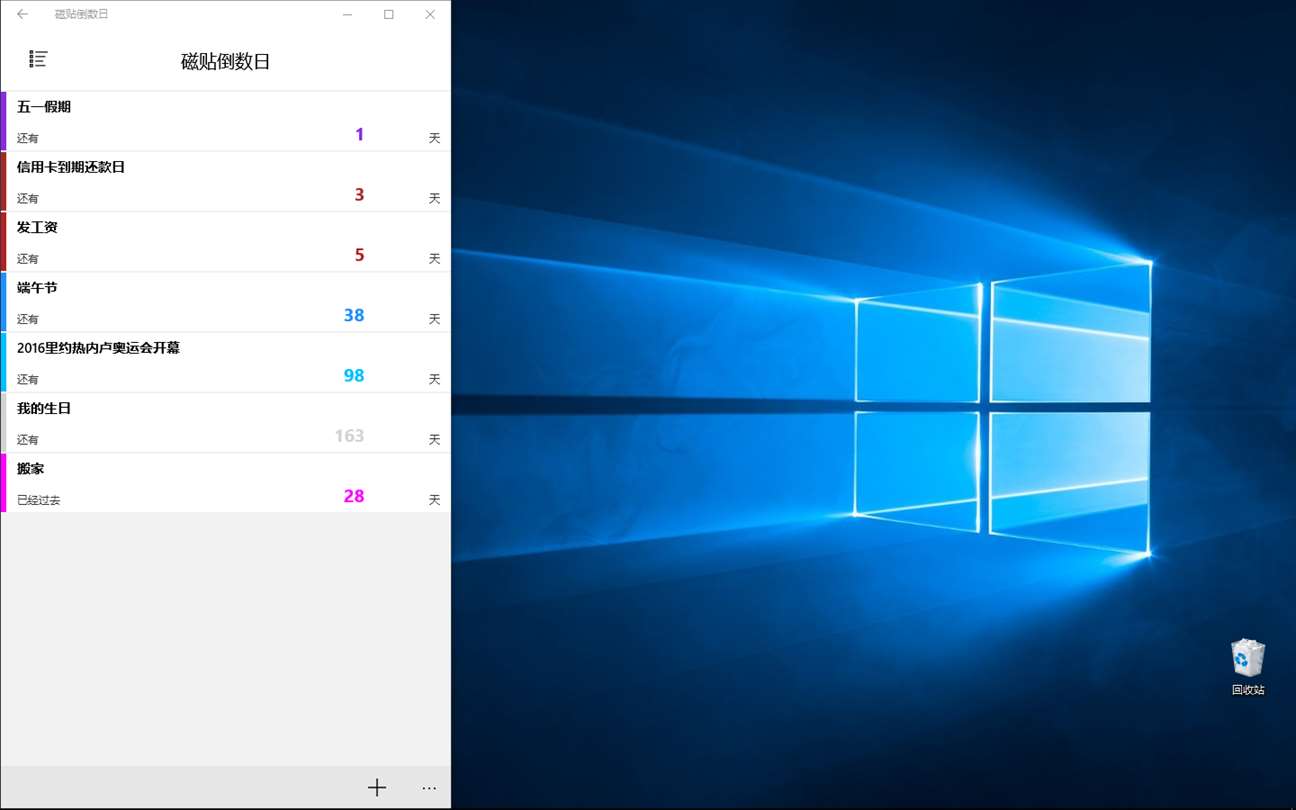Click the cyan number 98 days
Viewport: 1296px width, 810px height.
coord(354,375)
